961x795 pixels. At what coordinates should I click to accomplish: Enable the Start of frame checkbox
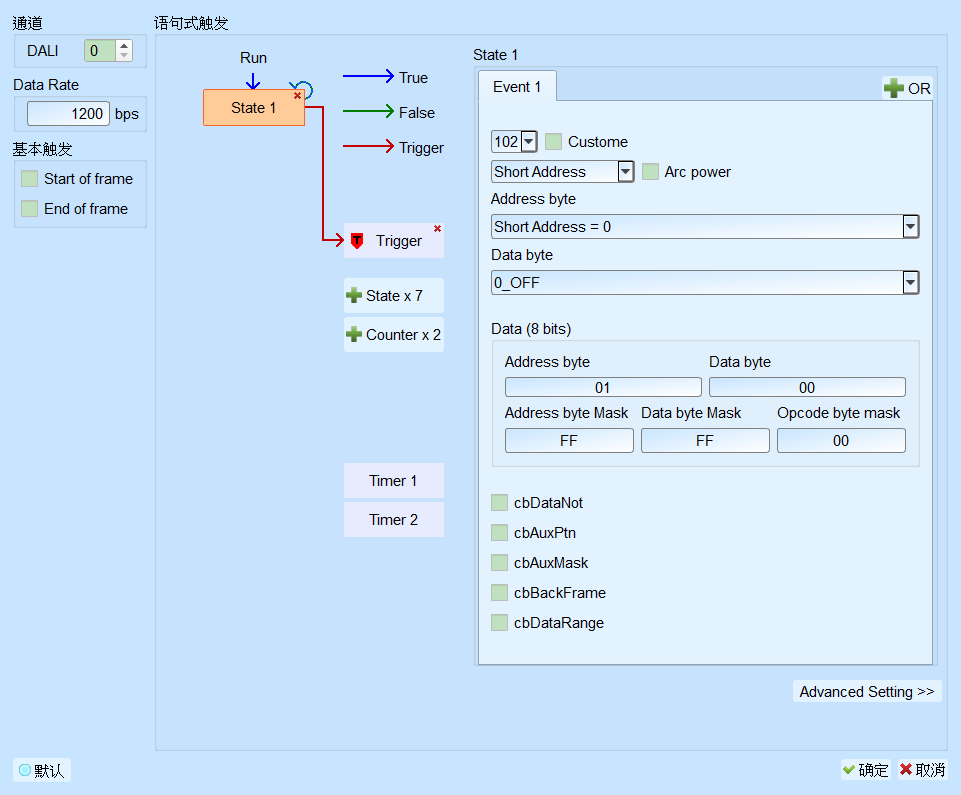(x=29, y=179)
